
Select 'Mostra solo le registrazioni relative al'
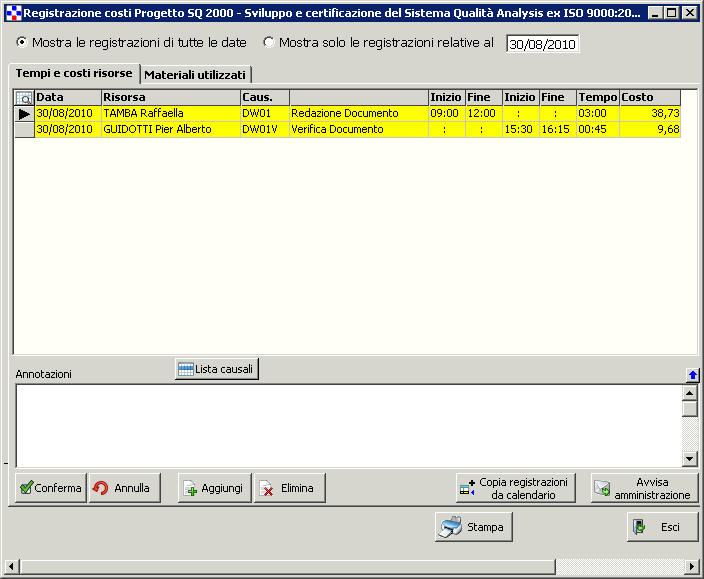(x=269, y=43)
